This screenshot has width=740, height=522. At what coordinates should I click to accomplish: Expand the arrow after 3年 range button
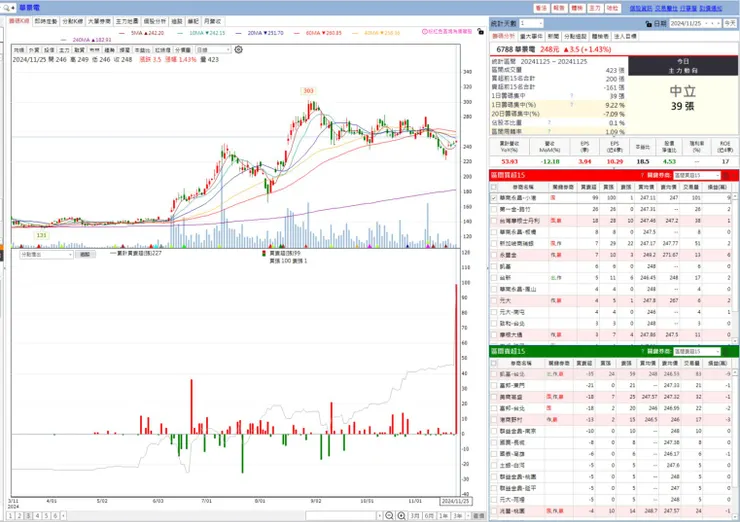click(x=468, y=516)
